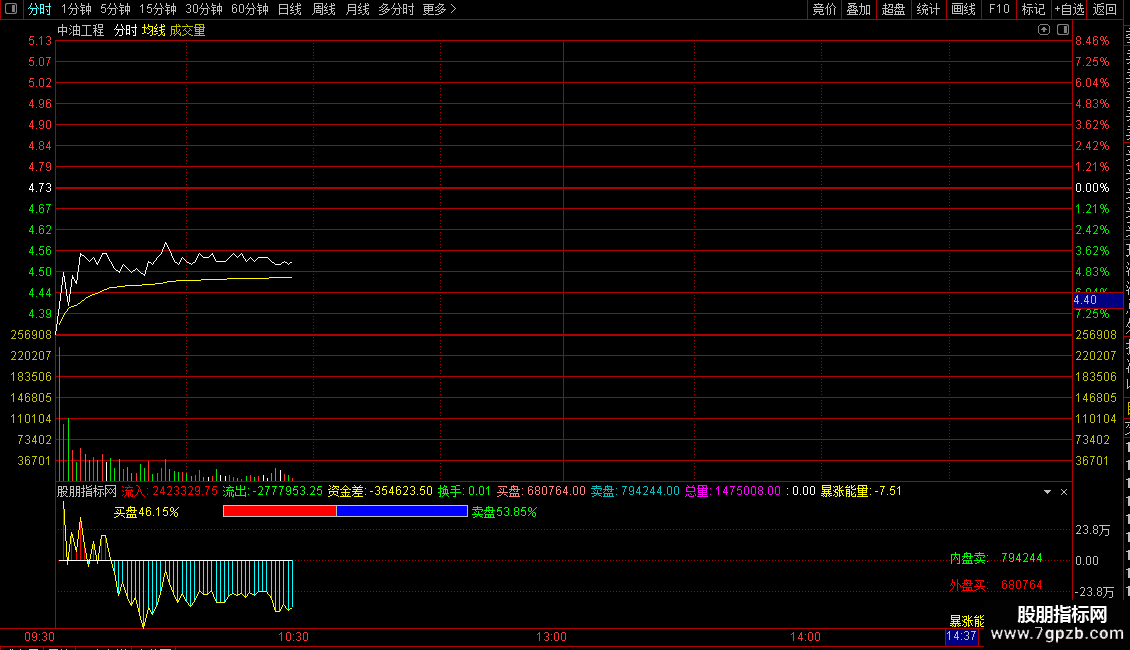The height and width of the screenshot is (650, 1130).
Task: Open the 画线 drawing tool
Action: [963, 9]
